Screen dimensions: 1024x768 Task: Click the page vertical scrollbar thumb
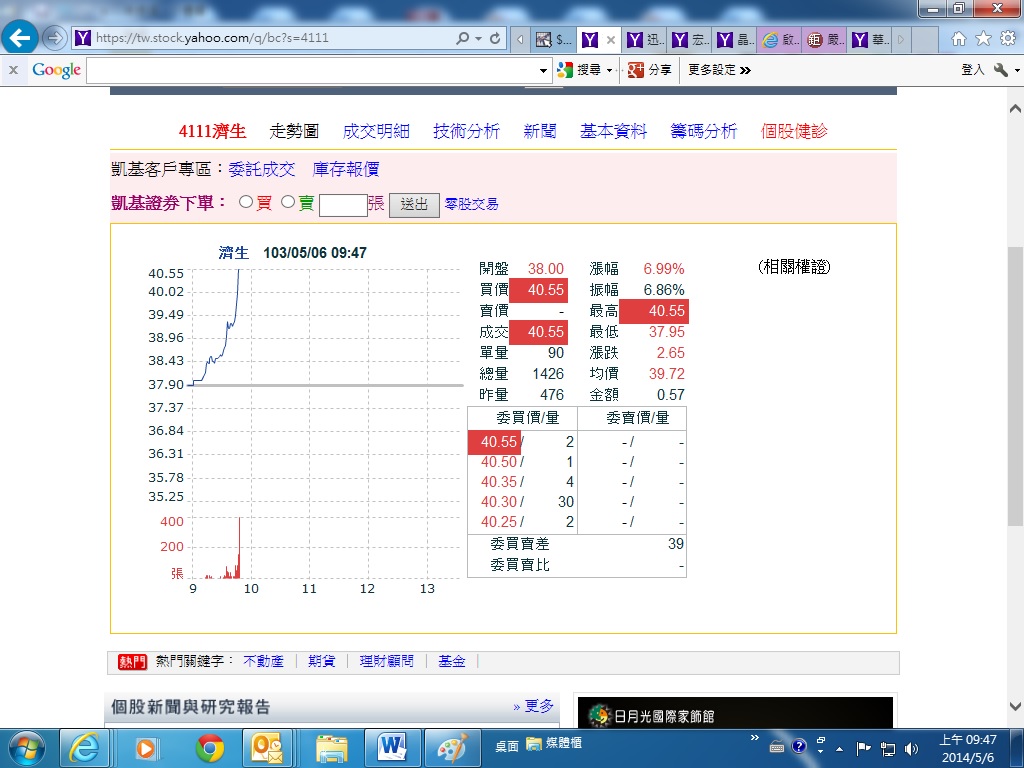point(1015,385)
